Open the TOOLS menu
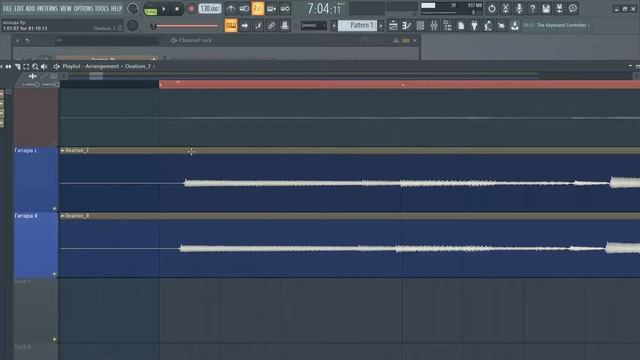 pos(102,8)
